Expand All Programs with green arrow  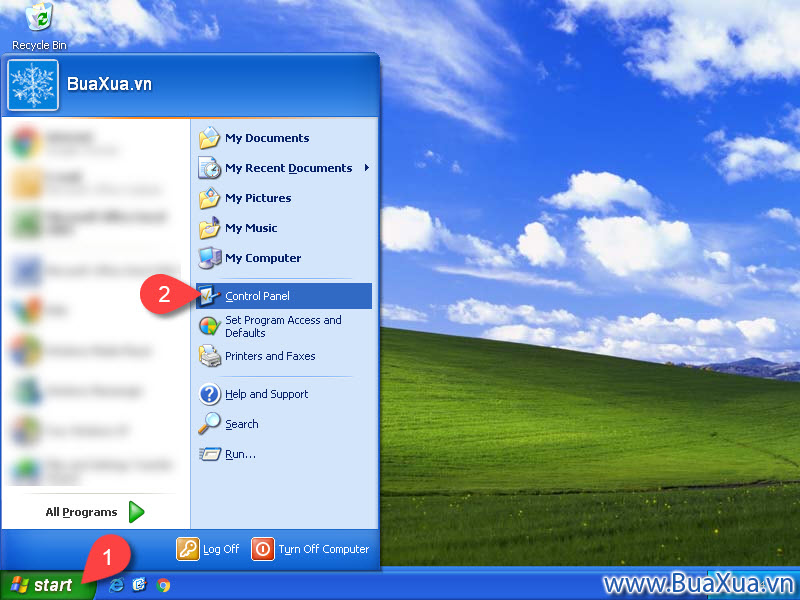coord(137,512)
